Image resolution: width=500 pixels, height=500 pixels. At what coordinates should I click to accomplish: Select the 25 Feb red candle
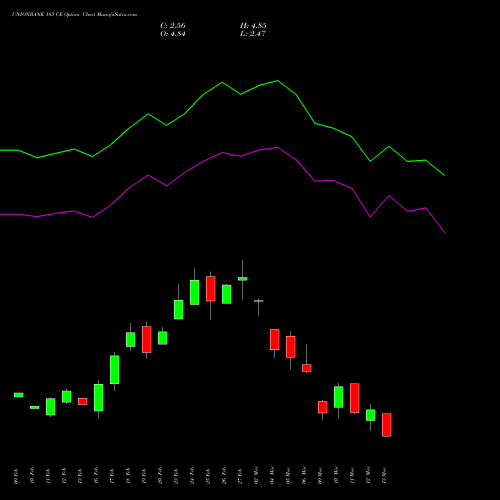[211, 289]
